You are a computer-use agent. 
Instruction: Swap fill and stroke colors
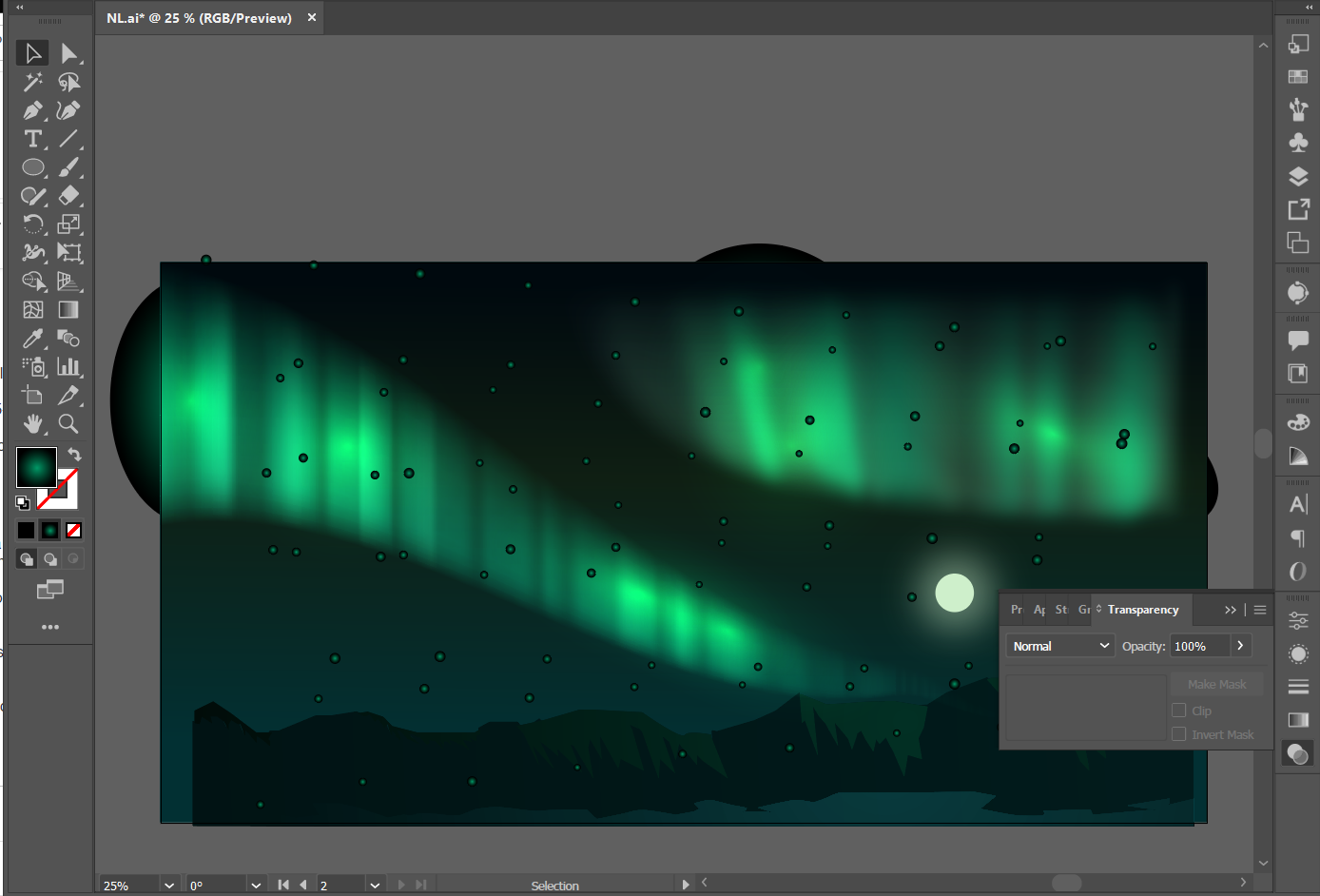(x=74, y=454)
